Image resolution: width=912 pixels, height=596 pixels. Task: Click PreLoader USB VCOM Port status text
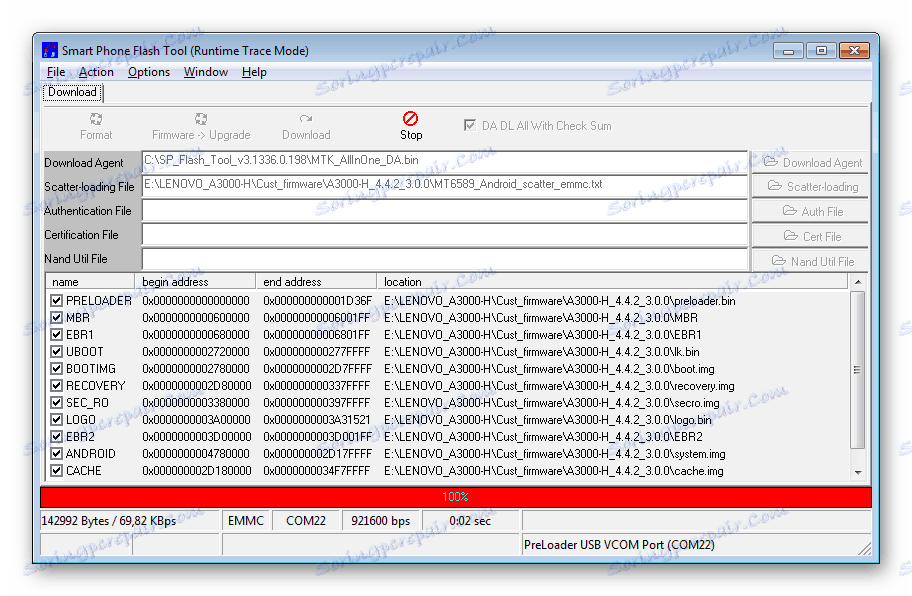(619, 545)
